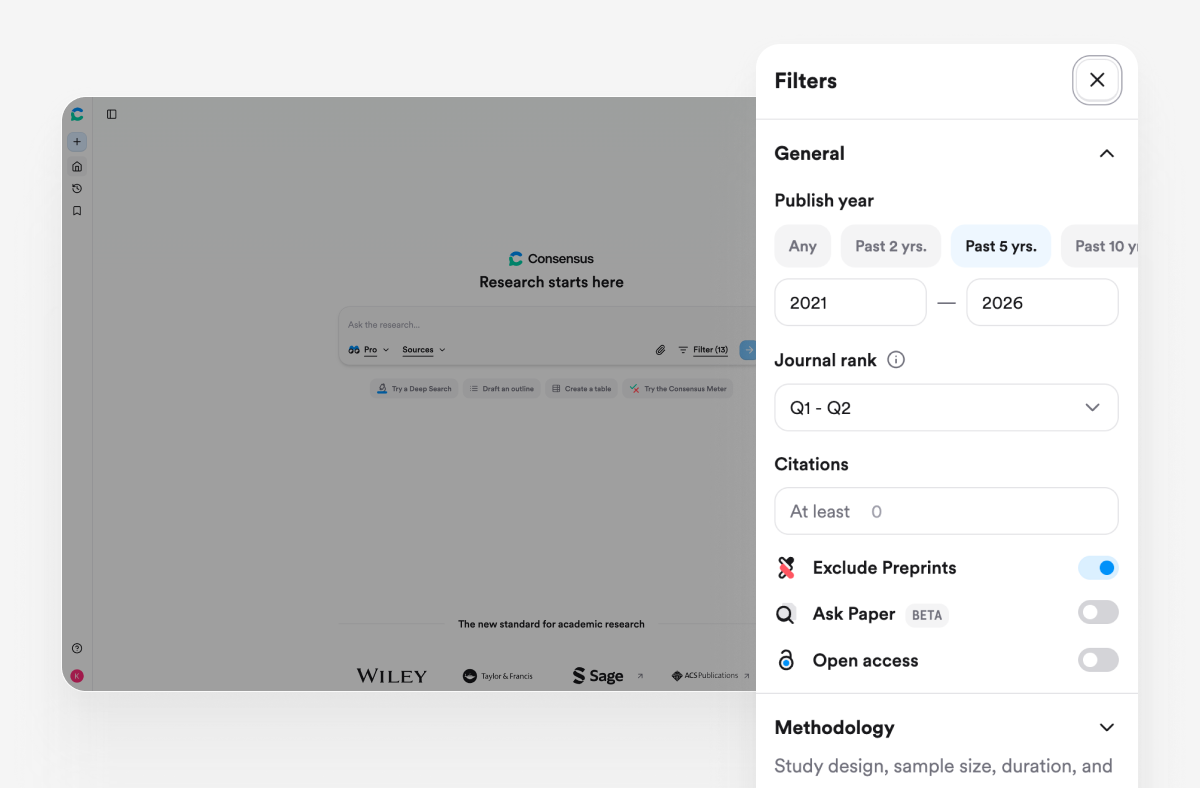Open Filter (13) in search bar

703,350
